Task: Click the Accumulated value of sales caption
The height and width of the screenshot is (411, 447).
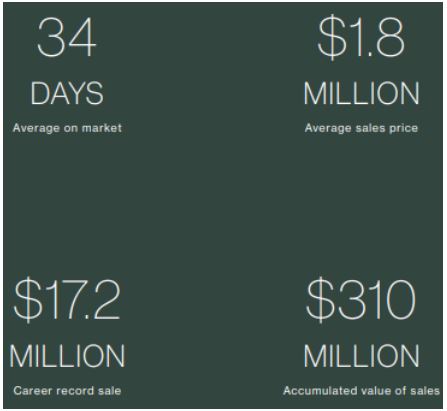Action: click(361, 391)
